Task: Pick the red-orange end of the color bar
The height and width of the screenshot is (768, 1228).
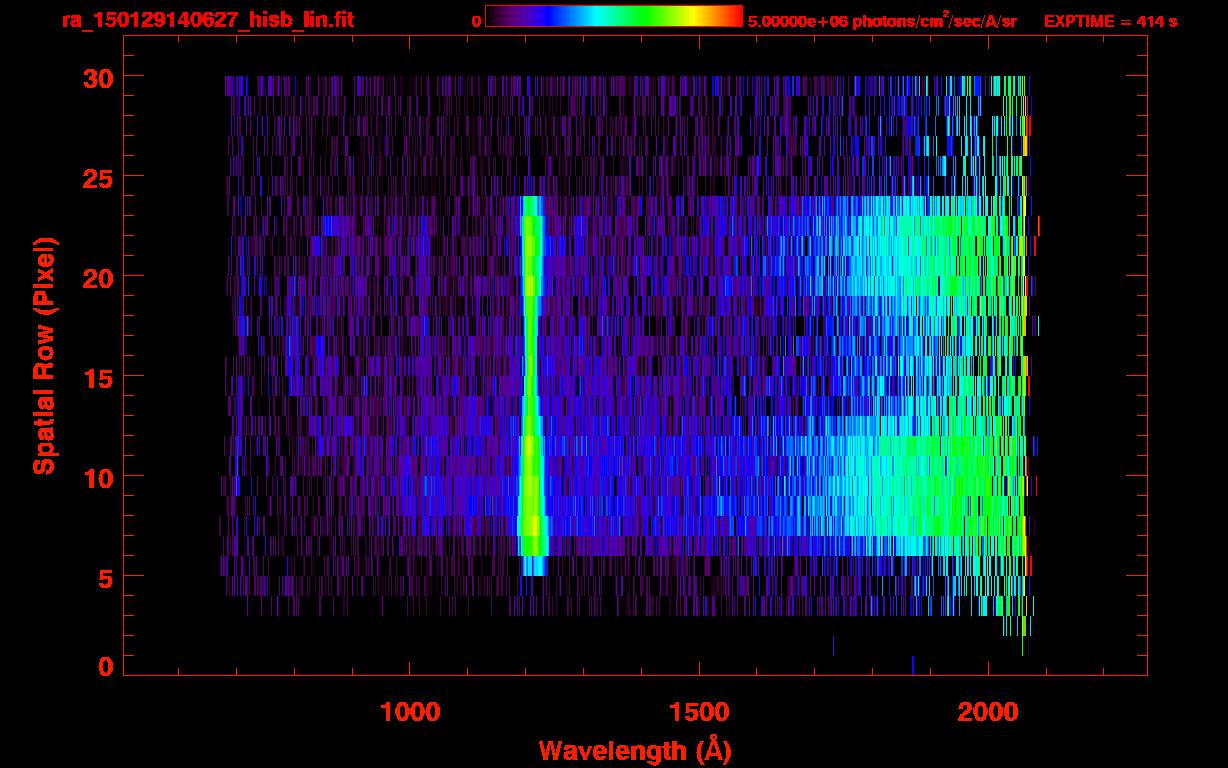Action: click(x=728, y=16)
